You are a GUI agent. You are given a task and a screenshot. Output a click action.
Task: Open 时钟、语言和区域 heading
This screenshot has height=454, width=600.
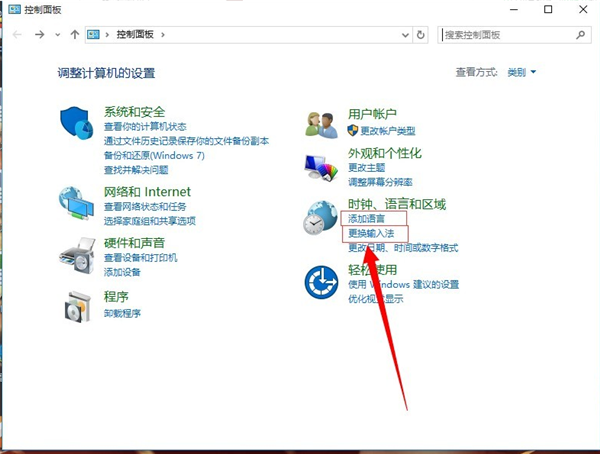pos(397,204)
